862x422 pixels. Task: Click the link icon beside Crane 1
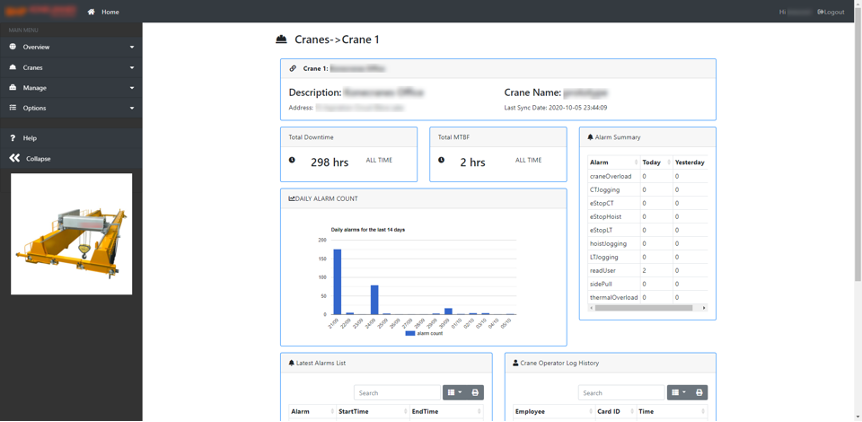293,69
